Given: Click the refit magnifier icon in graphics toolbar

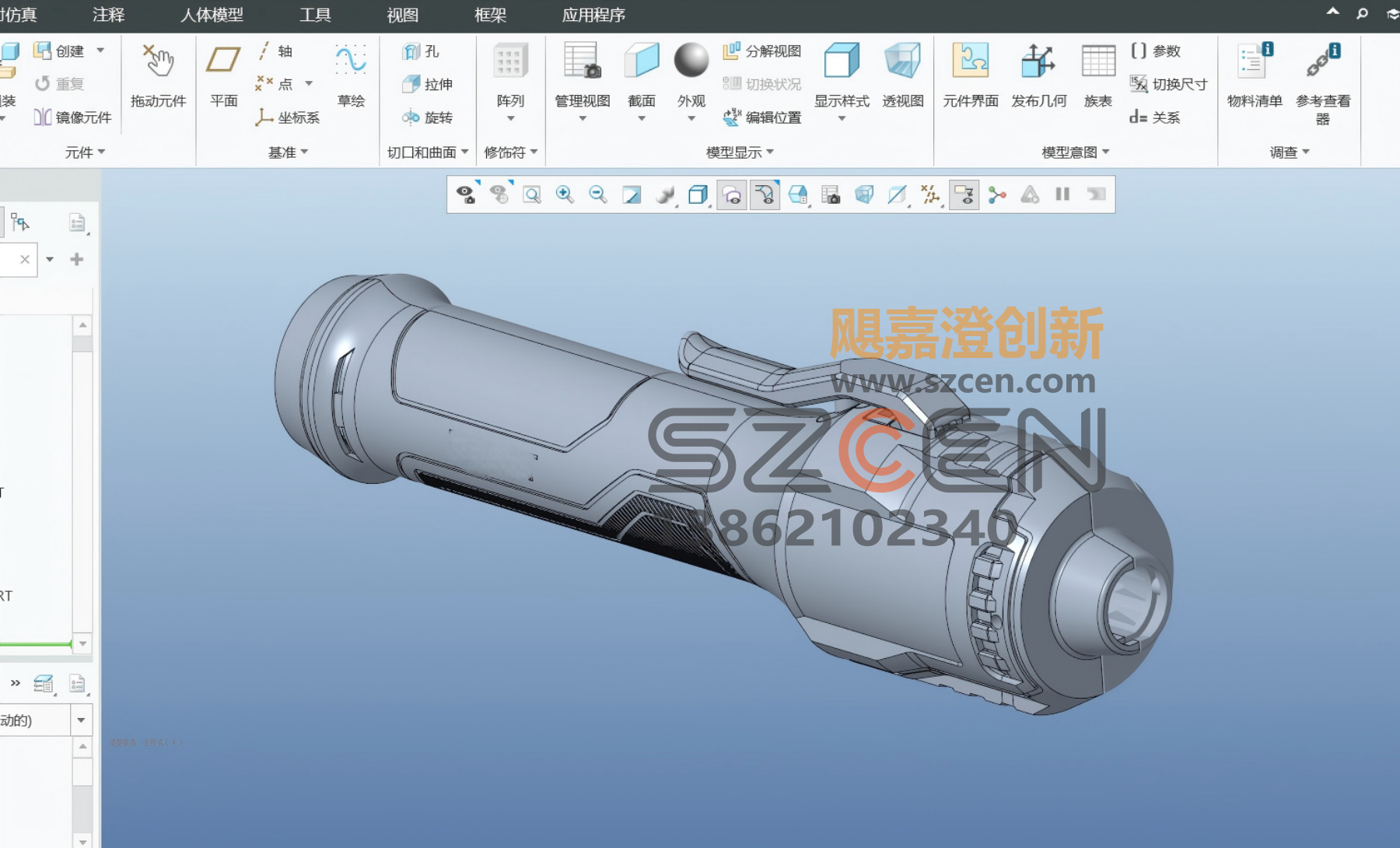Looking at the screenshot, I should point(532,194).
